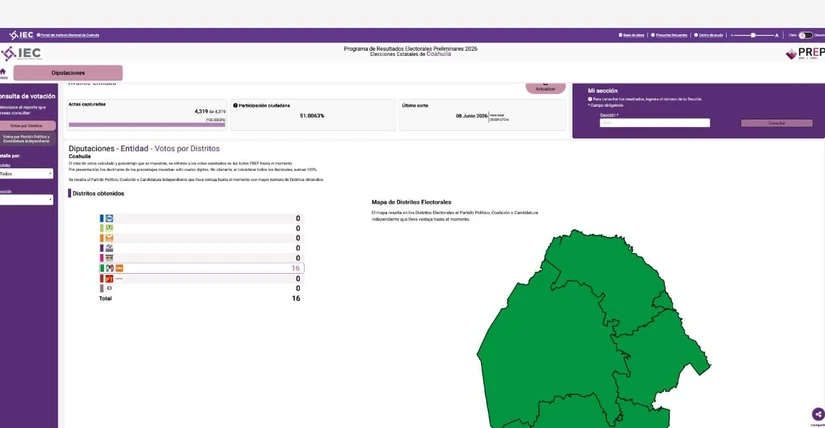Select the orange party logo row
The image size is (825, 428).
[202, 238]
